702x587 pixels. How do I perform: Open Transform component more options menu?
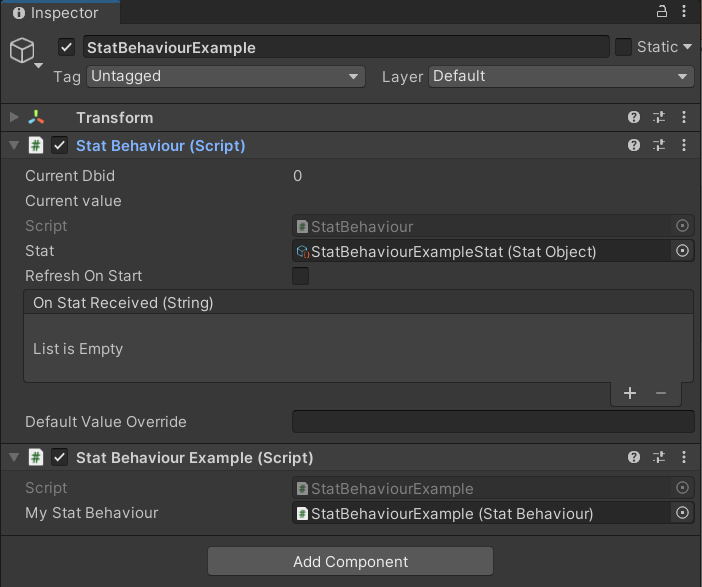pos(684,117)
